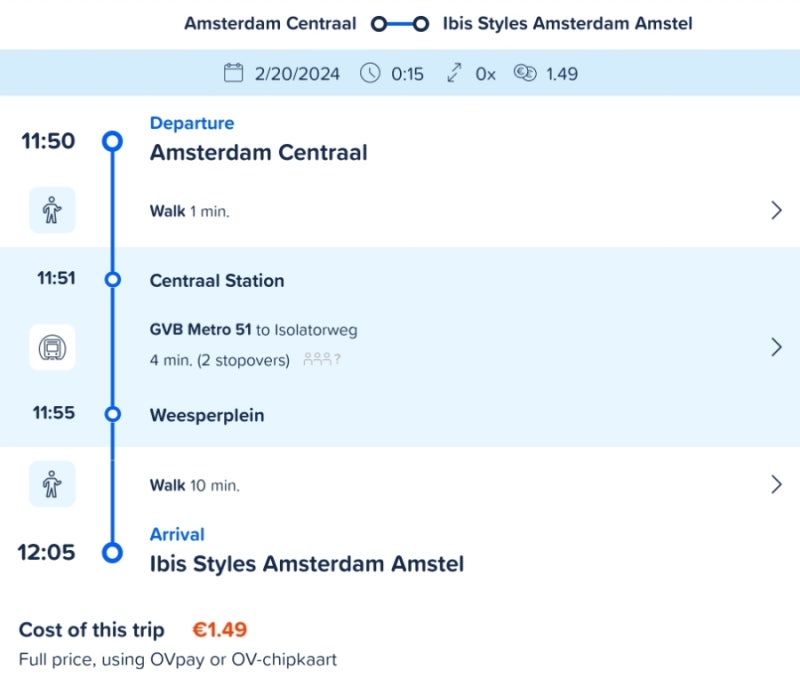Screen dimensions: 800x678
Task: Click the Weesperplein stop name
Action: pyautogui.click(x=207, y=414)
